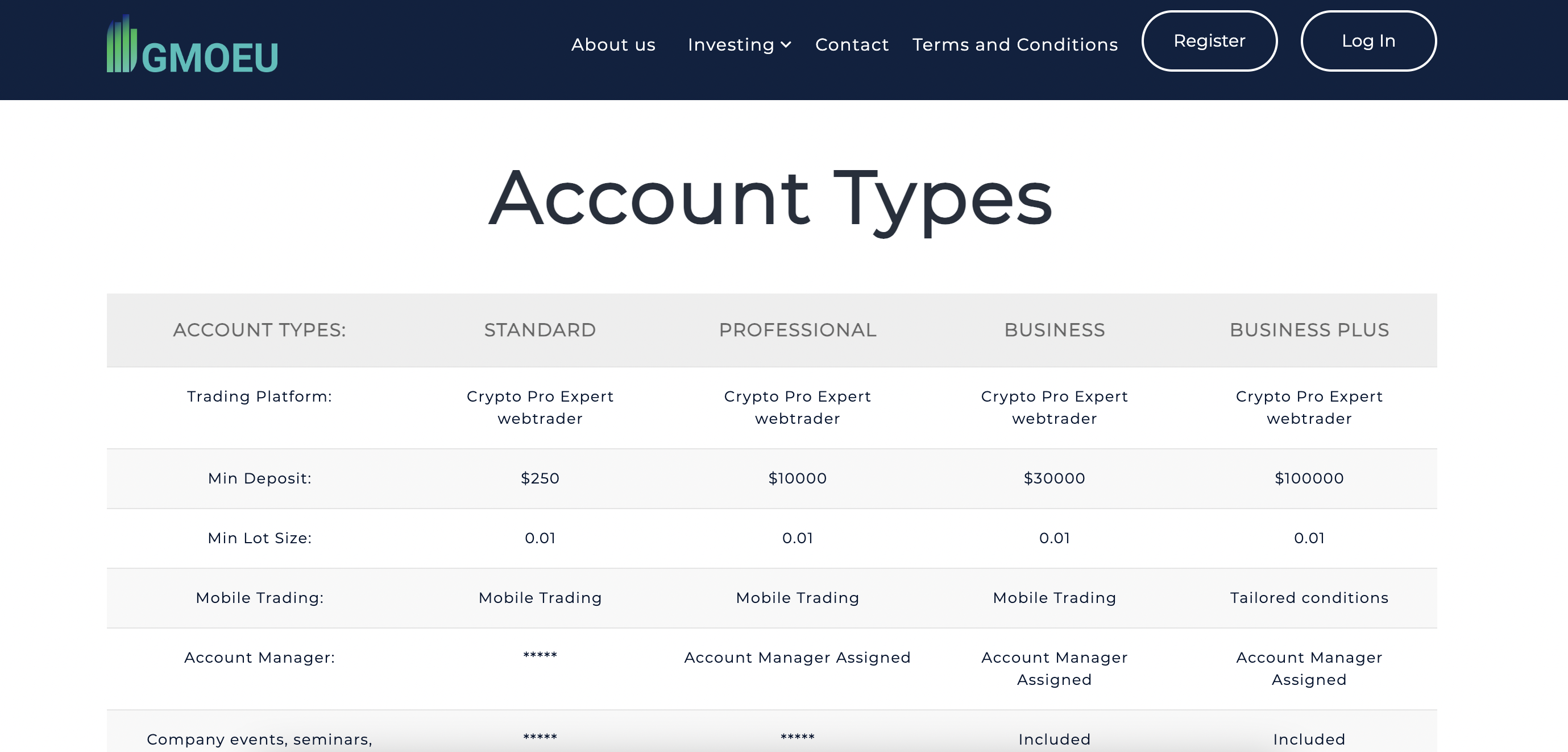Image resolution: width=1568 pixels, height=752 pixels.
Task: Click the $30000 minimum deposit value
Action: pyautogui.click(x=1054, y=478)
